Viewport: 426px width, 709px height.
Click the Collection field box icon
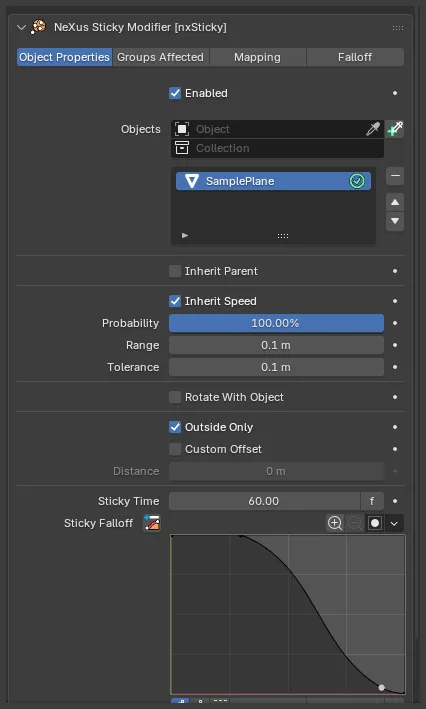pyautogui.click(x=182, y=148)
